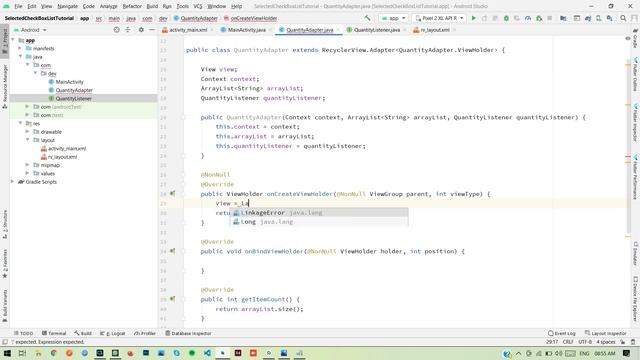Expand the manifests folder
Viewport: 640px width, 360px height.
20,48
